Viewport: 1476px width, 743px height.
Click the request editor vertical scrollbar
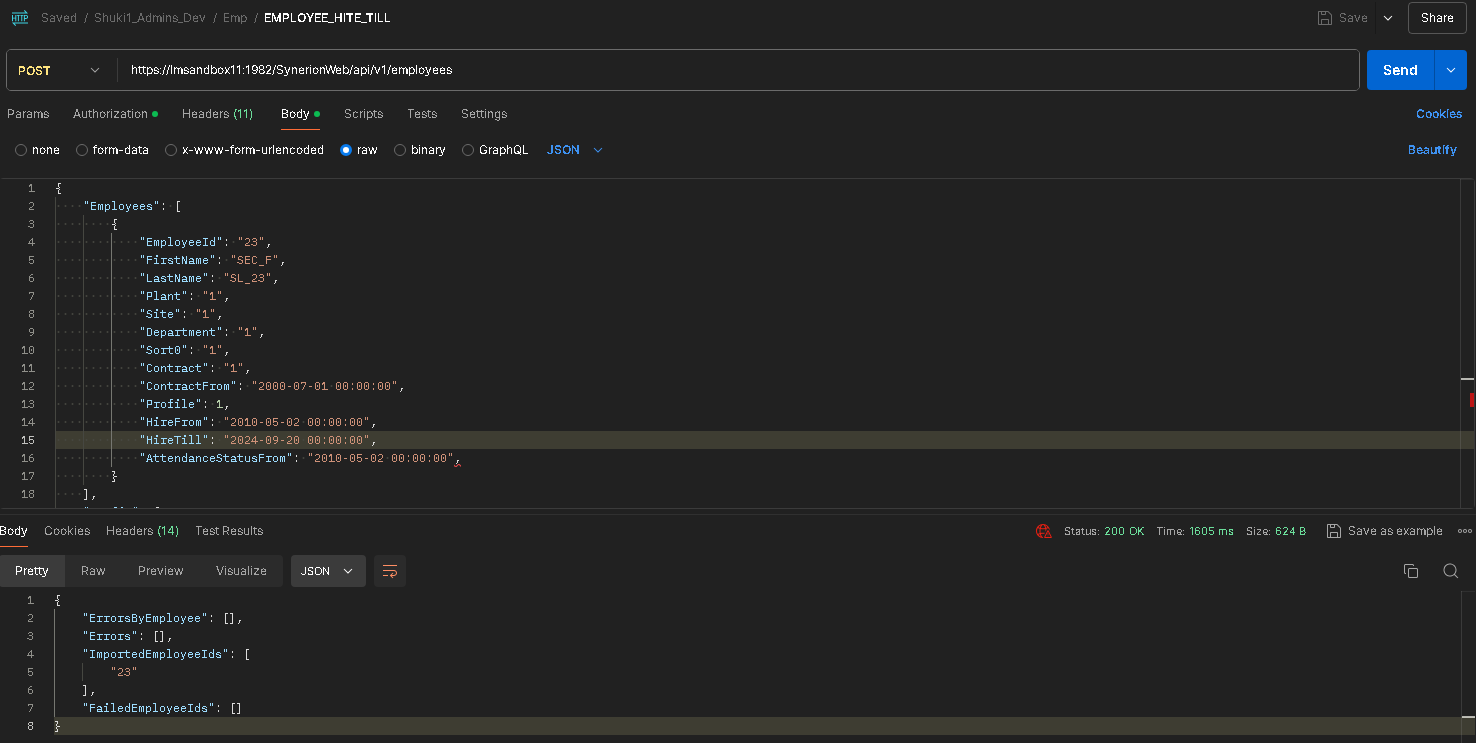click(x=1467, y=344)
